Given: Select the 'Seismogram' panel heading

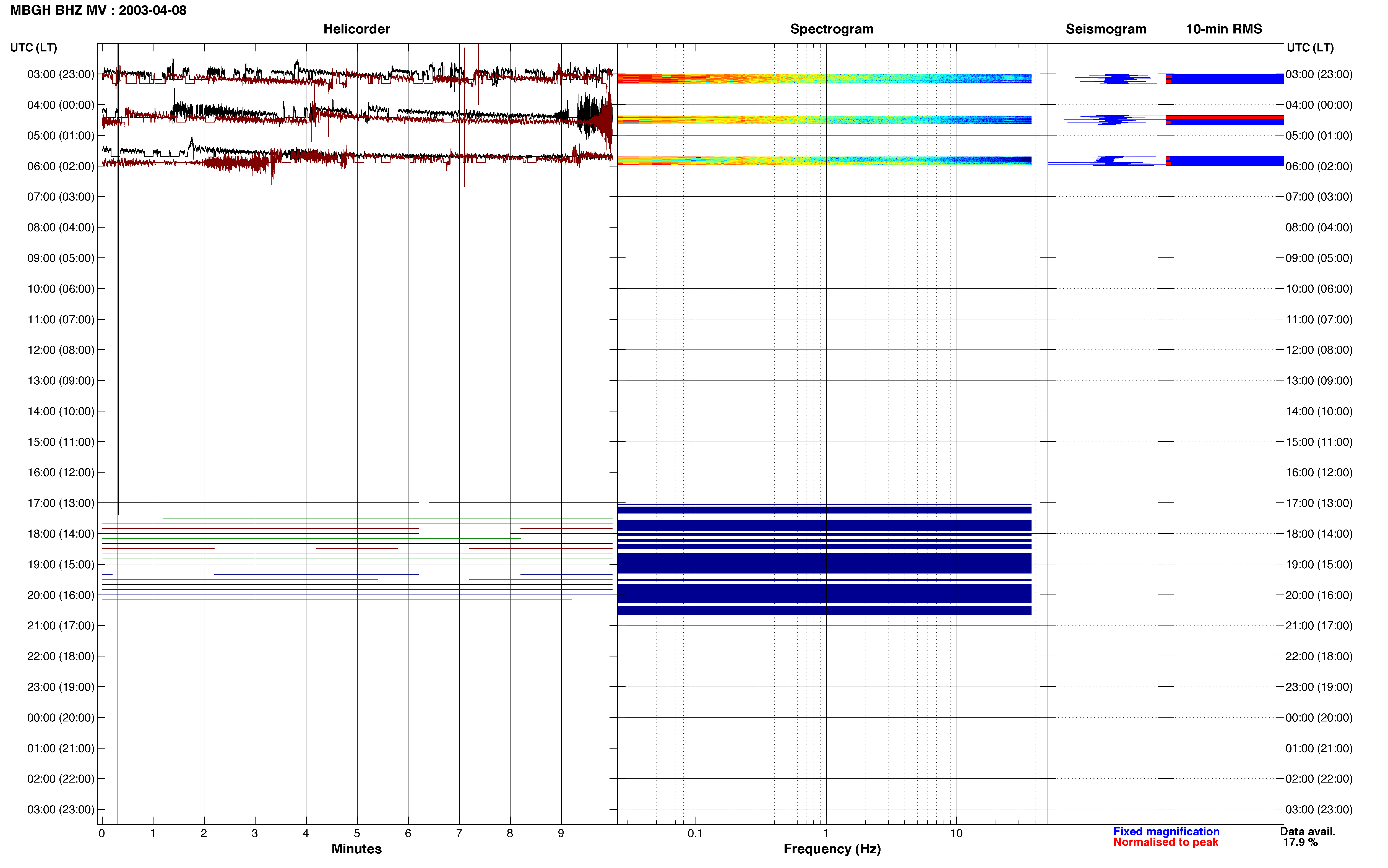Looking at the screenshot, I should tap(1106, 29).
